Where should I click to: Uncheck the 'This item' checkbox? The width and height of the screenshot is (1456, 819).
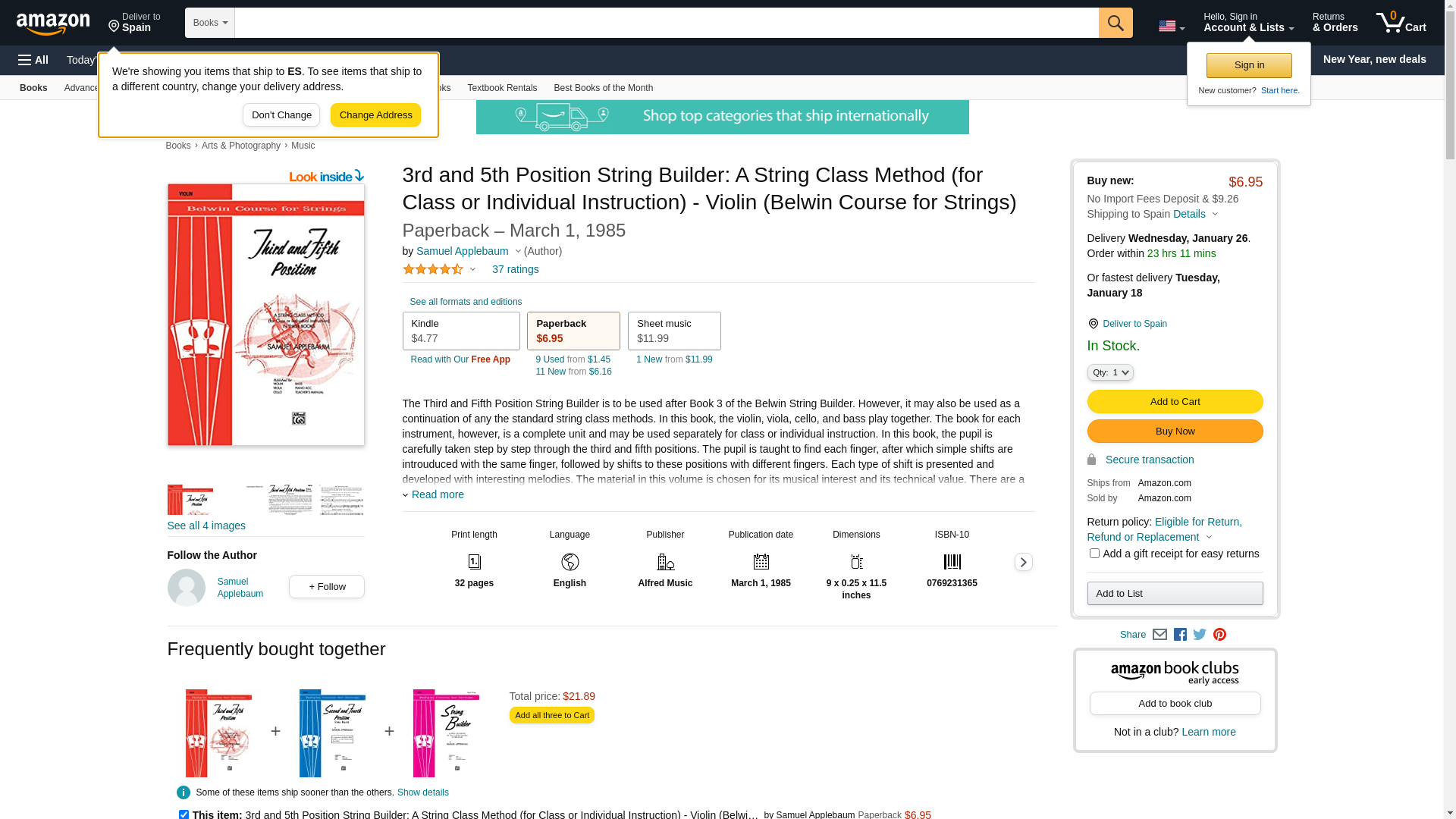(x=184, y=814)
